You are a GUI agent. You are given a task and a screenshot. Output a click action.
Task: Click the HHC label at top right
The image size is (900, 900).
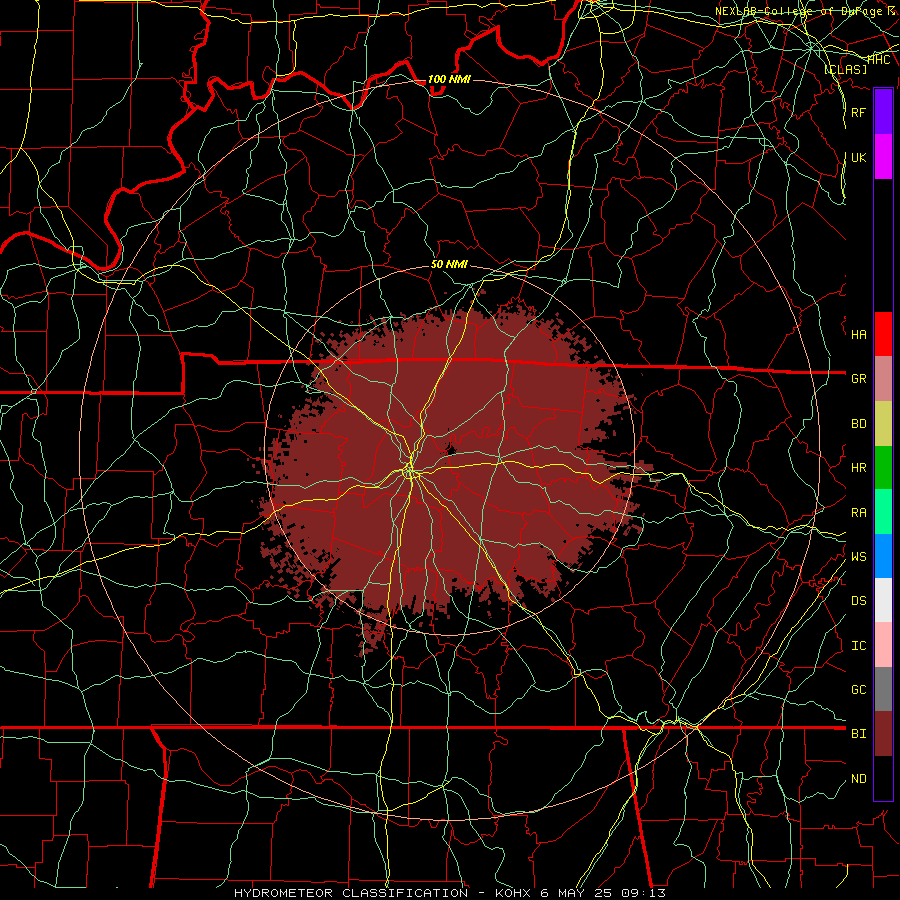coord(879,60)
